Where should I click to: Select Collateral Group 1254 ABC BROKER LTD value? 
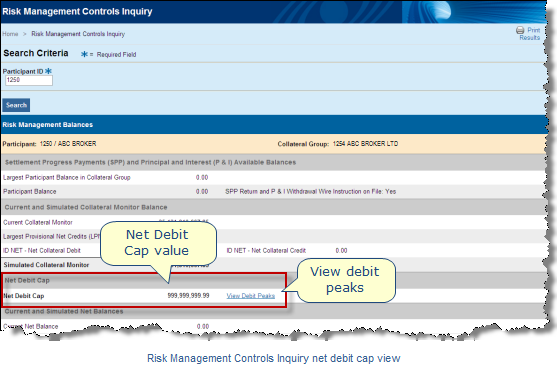click(365, 144)
